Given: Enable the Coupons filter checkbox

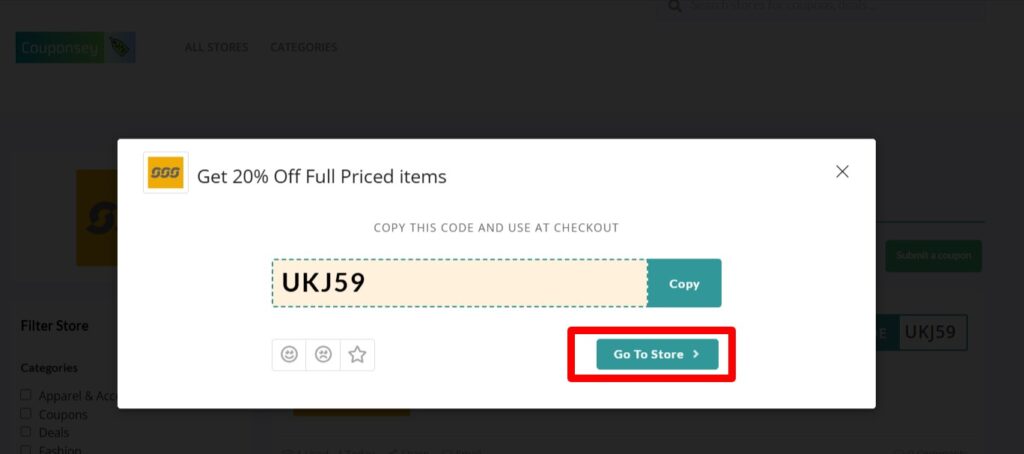Looking at the screenshot, I should point(26,413).
